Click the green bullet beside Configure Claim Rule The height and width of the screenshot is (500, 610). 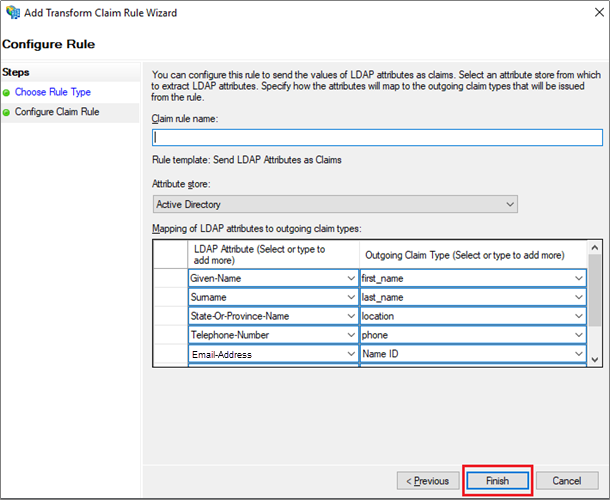coord(6,112)
